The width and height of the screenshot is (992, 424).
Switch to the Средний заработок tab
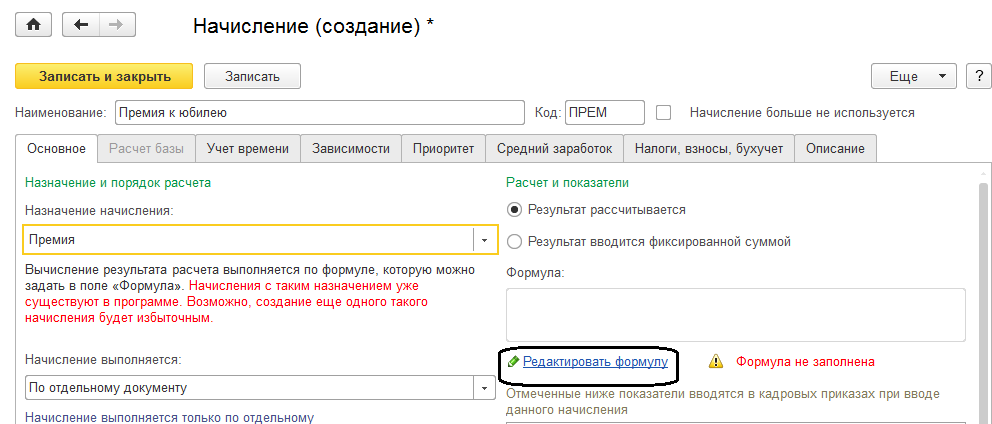pyautogui.click(x=554, y=148)
